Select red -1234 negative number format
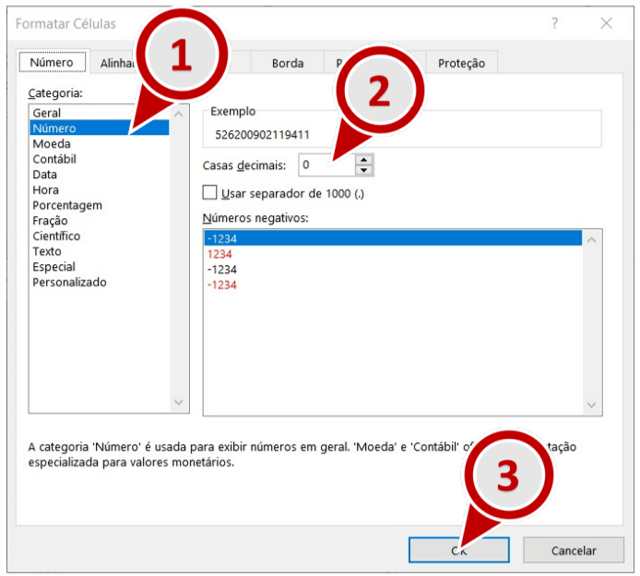This screenshot has height=576, width=640. click(x=222, y=285)
